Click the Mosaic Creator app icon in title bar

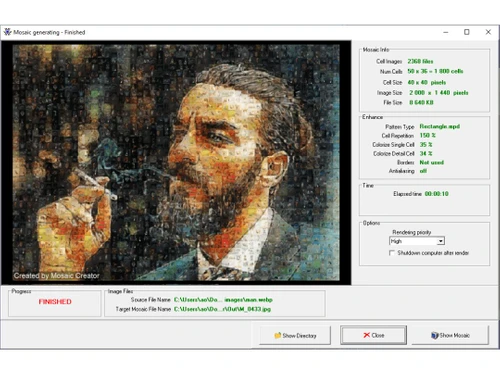(7, 32)
